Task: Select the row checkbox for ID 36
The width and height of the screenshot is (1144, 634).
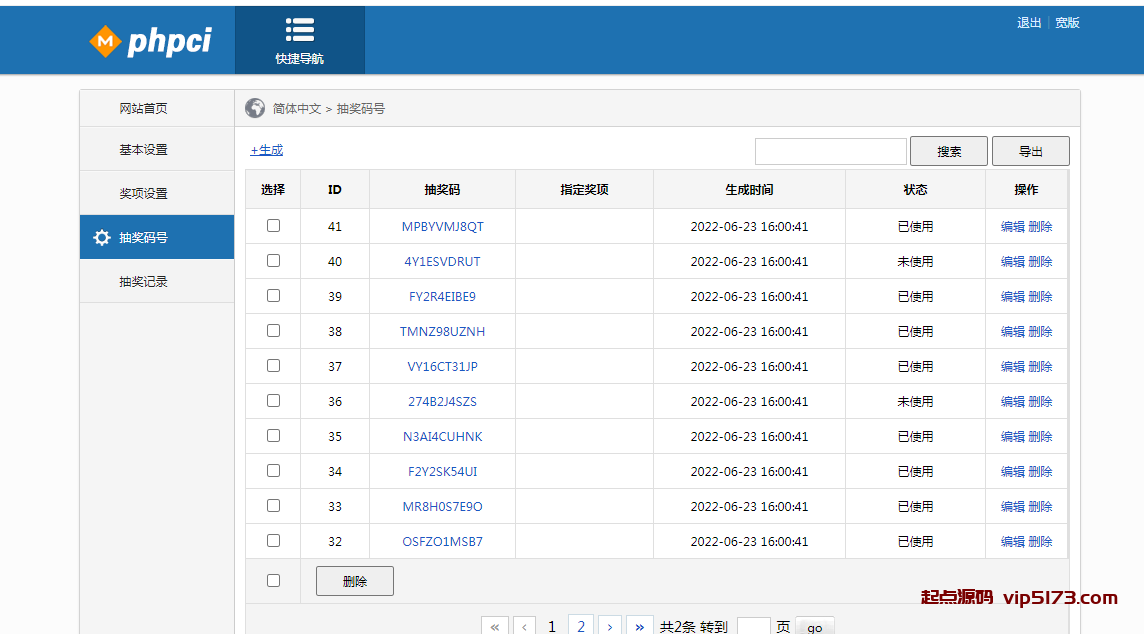Action: pyautogui.click(x=273, y=401)
